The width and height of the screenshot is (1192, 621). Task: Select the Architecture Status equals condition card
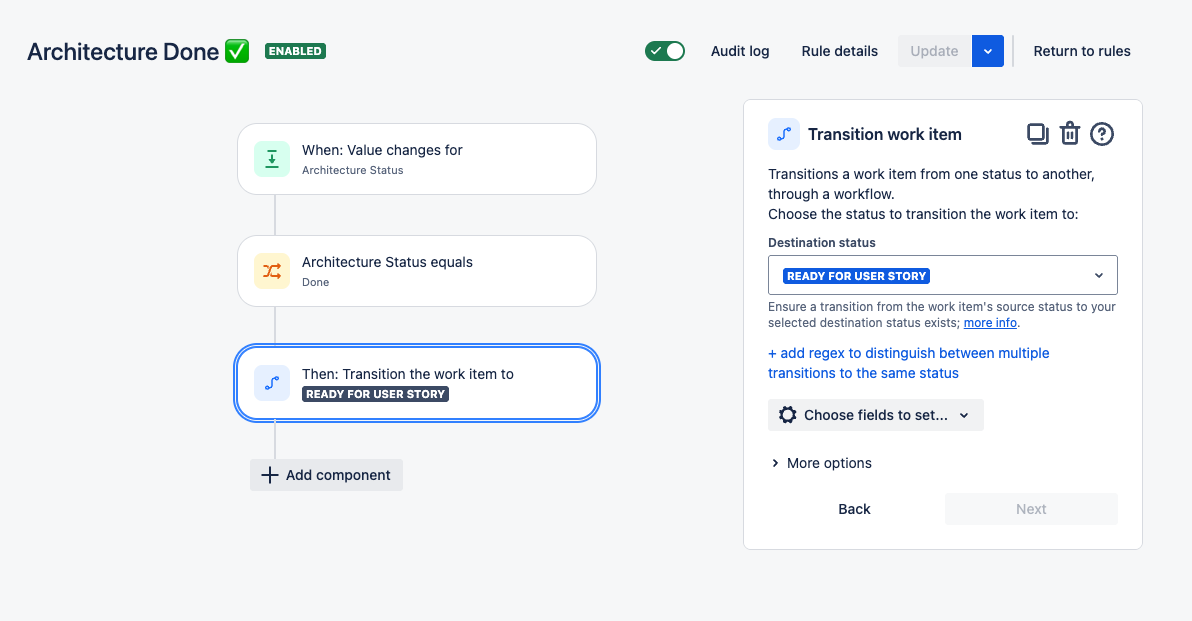coord(416,270)
